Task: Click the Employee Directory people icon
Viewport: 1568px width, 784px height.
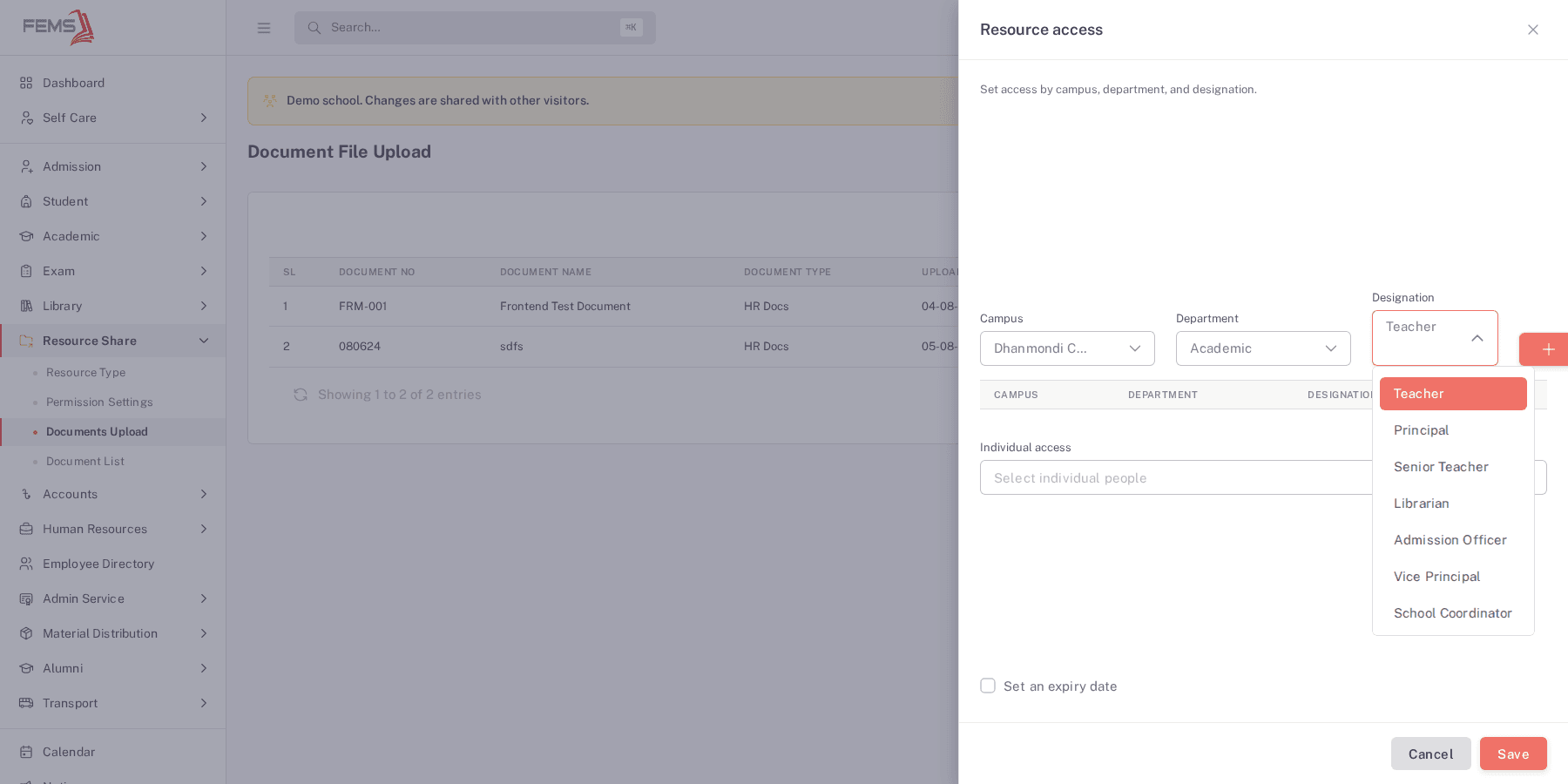Action: click(26, 564)
